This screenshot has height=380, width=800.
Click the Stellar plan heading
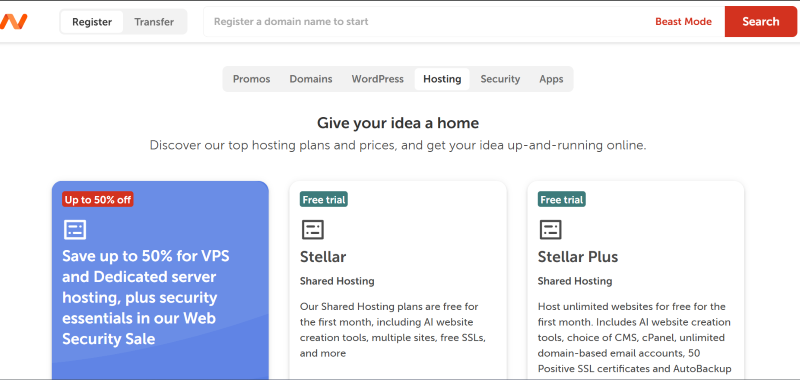click(x=323, y=257)
